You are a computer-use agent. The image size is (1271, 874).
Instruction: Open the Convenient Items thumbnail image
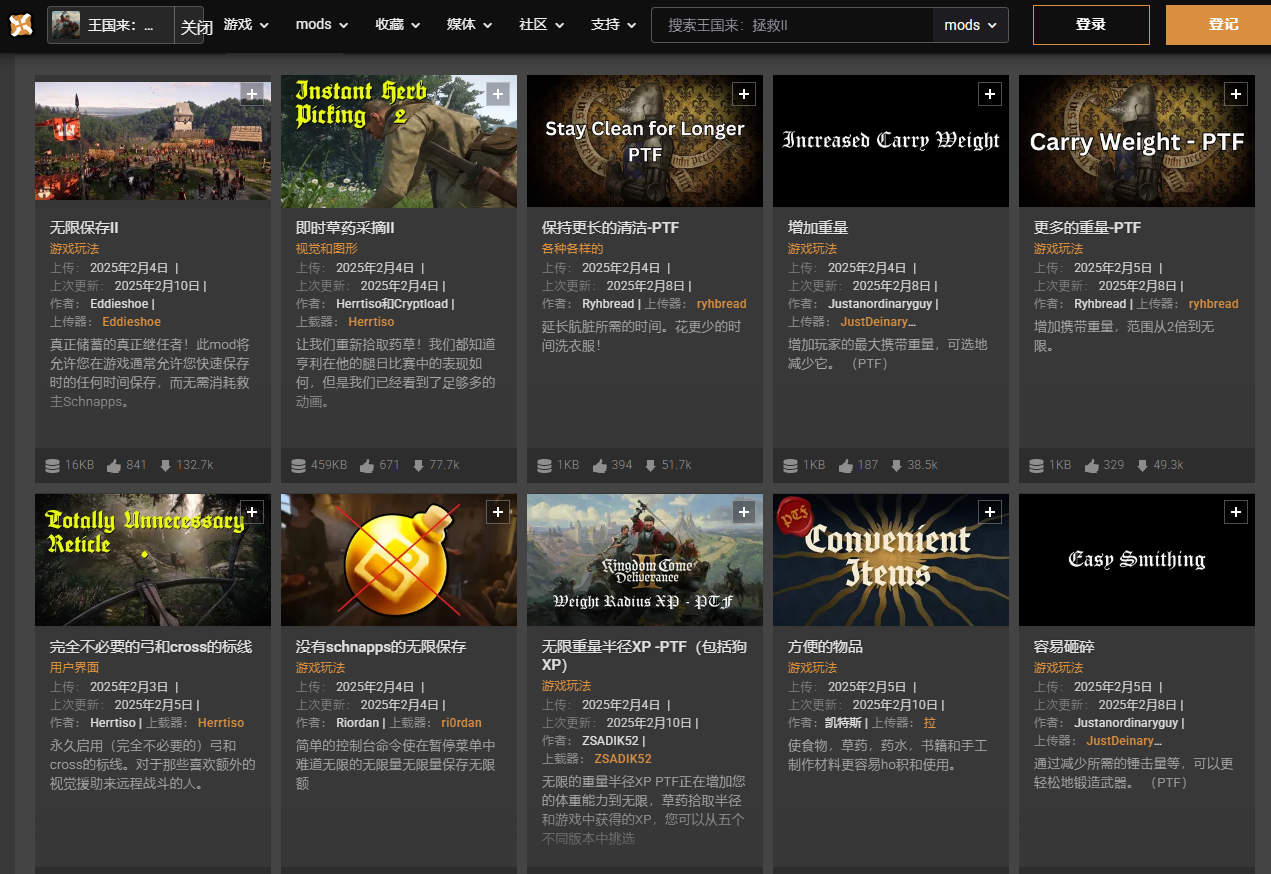point(891,560)
